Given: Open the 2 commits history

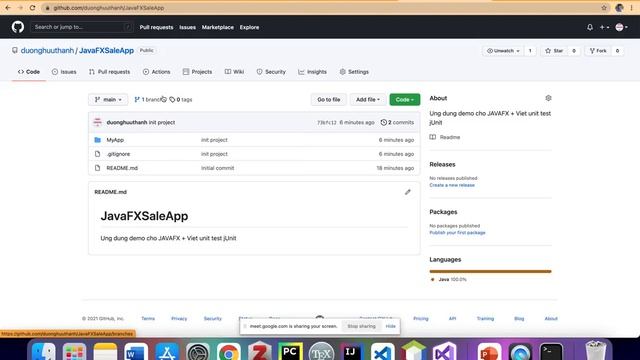Looking at the screenshot, I should coord(397,122).
